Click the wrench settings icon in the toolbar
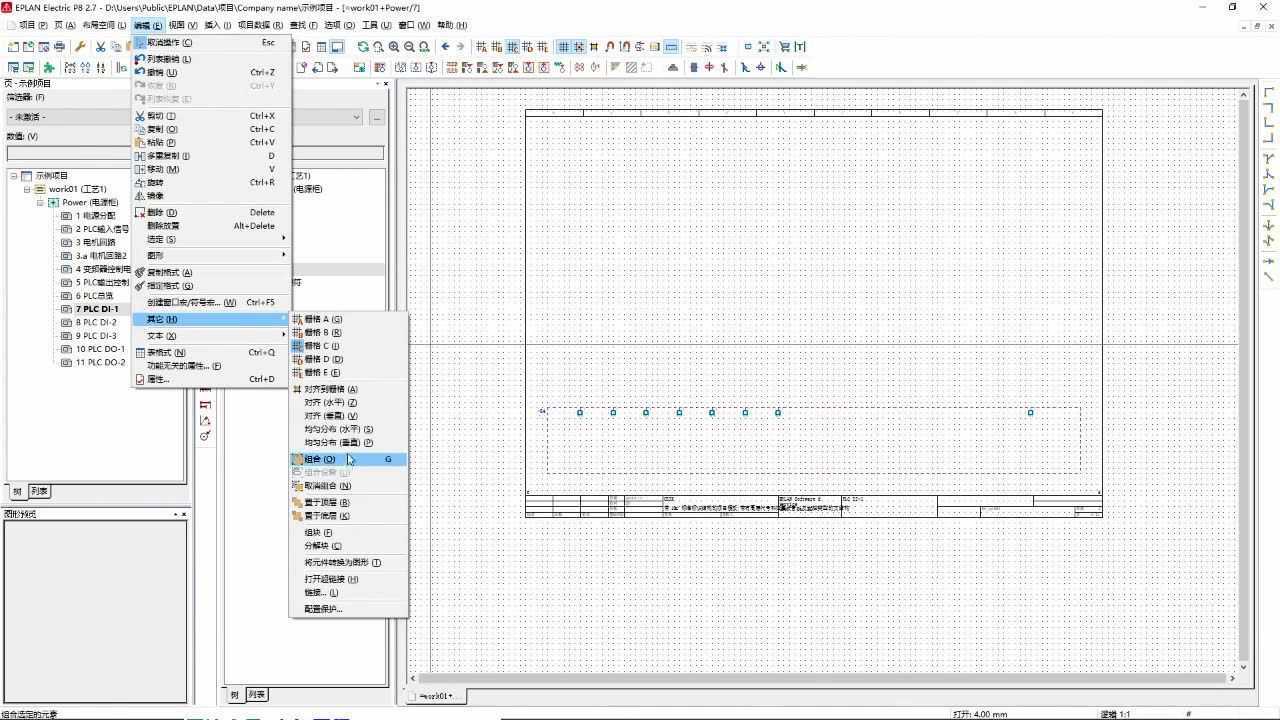The width and height of the screenshot is (1280, 720). [x=80, y=46]
